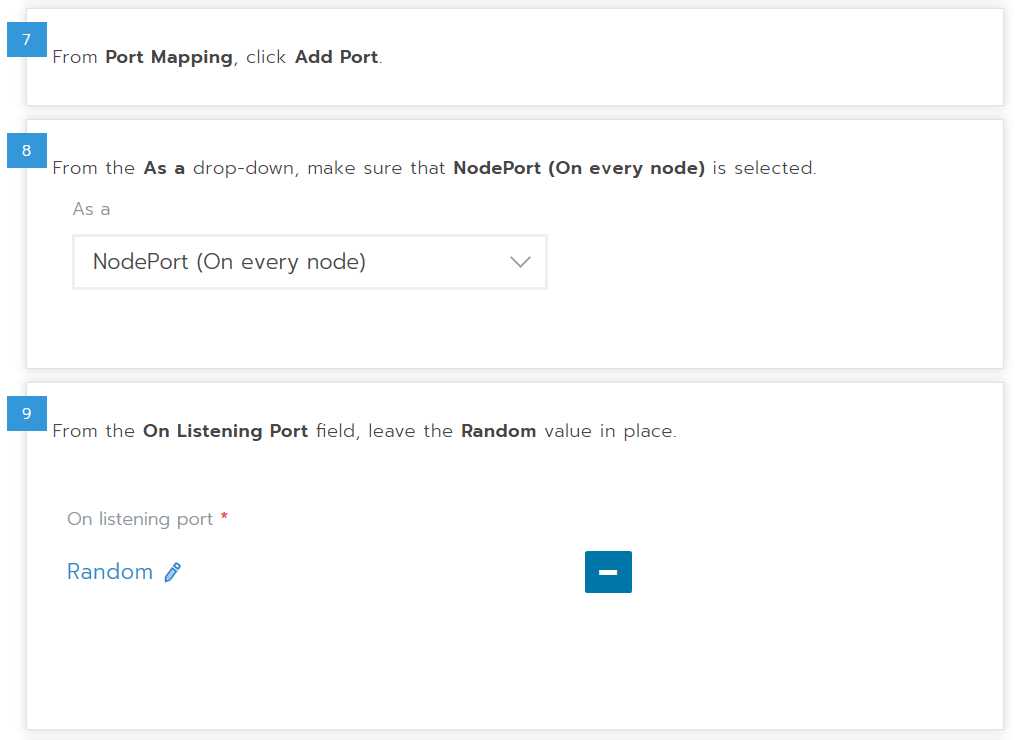Click the bold 'Add Port' text
Image resolution: width=1015 pixels, height=740 pixels.
337,57
